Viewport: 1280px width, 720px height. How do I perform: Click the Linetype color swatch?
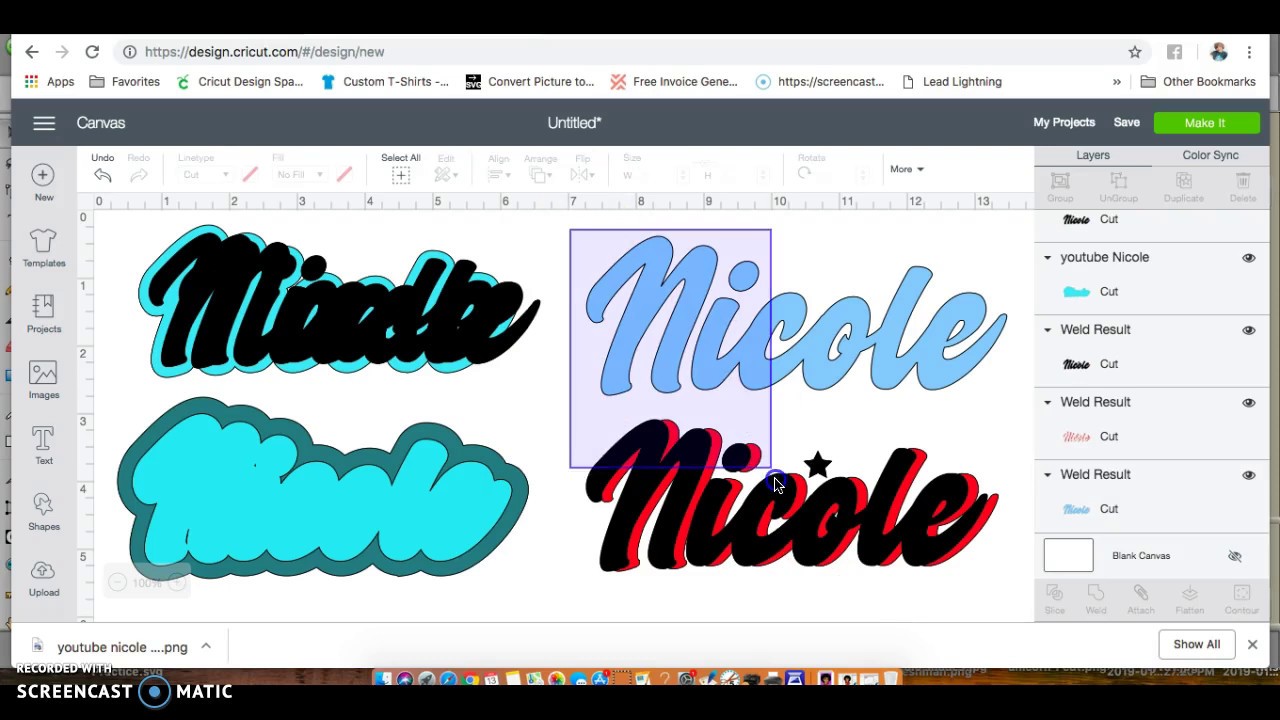(x=250, y=175)
